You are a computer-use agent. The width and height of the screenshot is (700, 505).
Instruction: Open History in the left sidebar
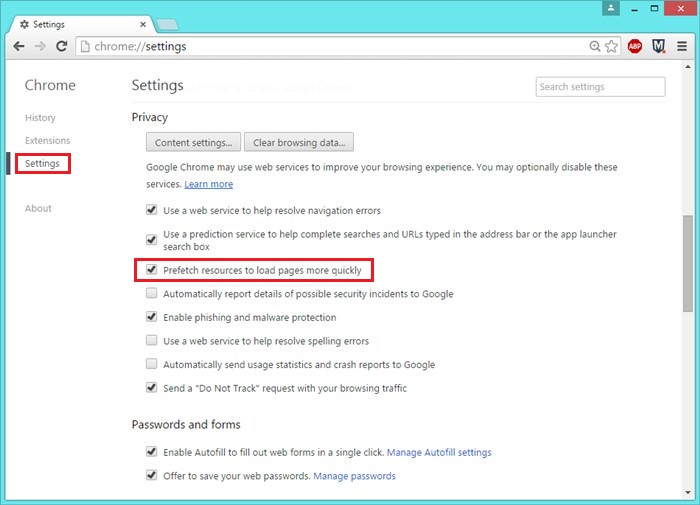click(41, 118)
